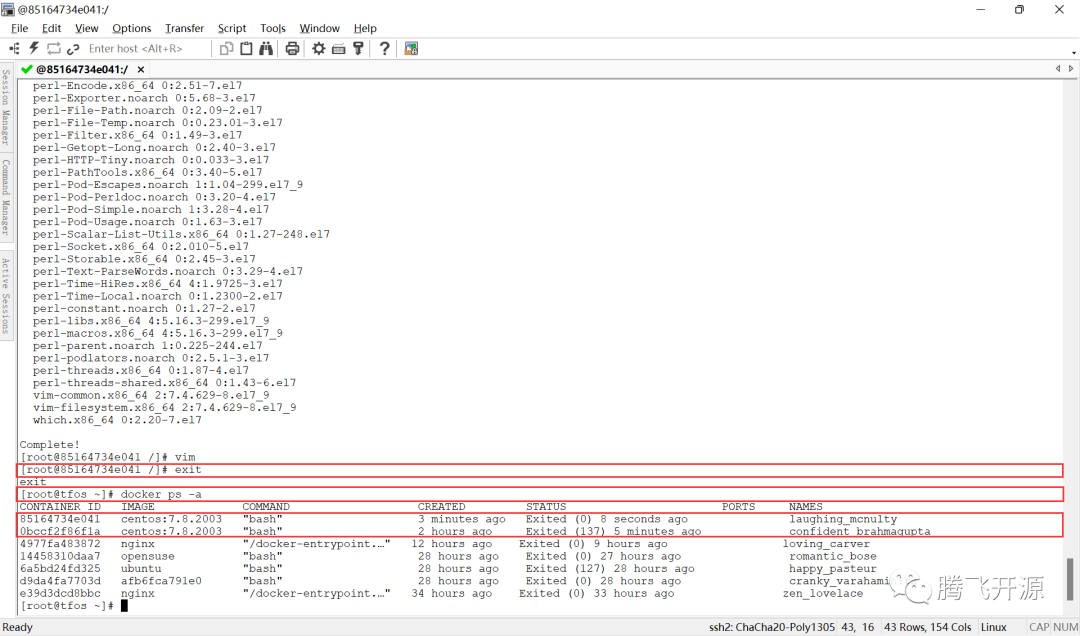Open the Transfer menu

185,28
